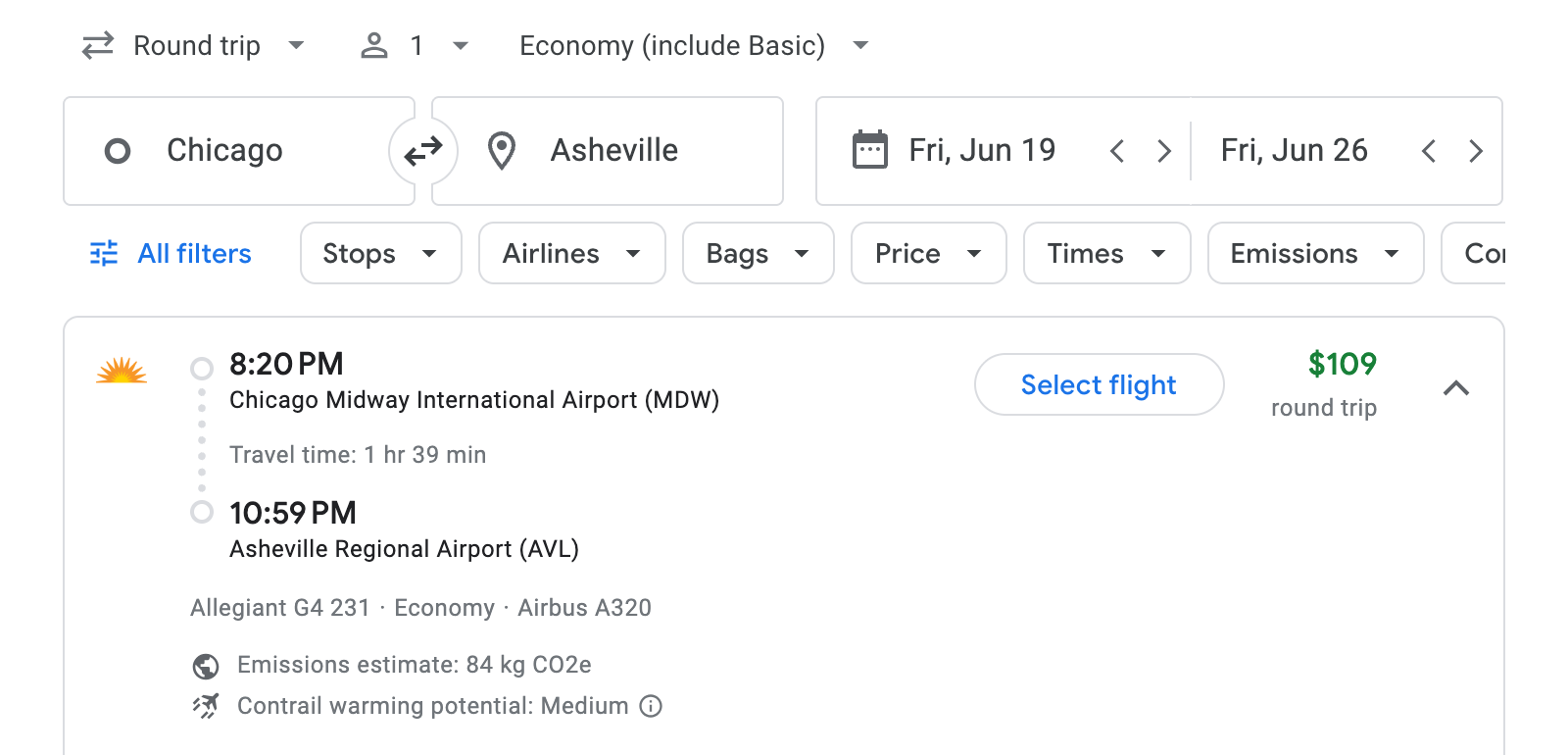Click the Select flight button
This screenshot has height=755, width=1568.
tap(1098, 384)
